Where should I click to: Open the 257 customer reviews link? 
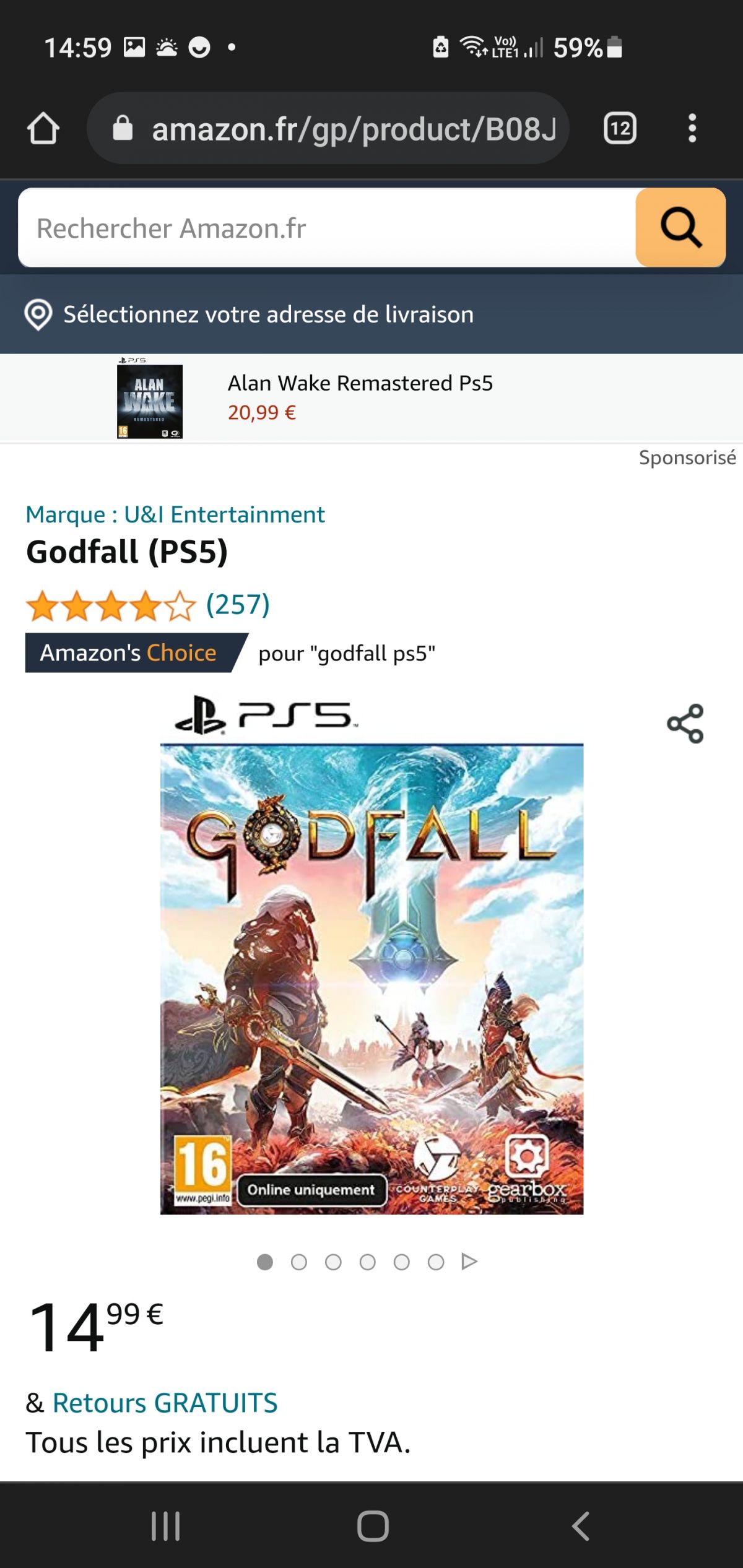pyautogui.click(x=238, y=604)
